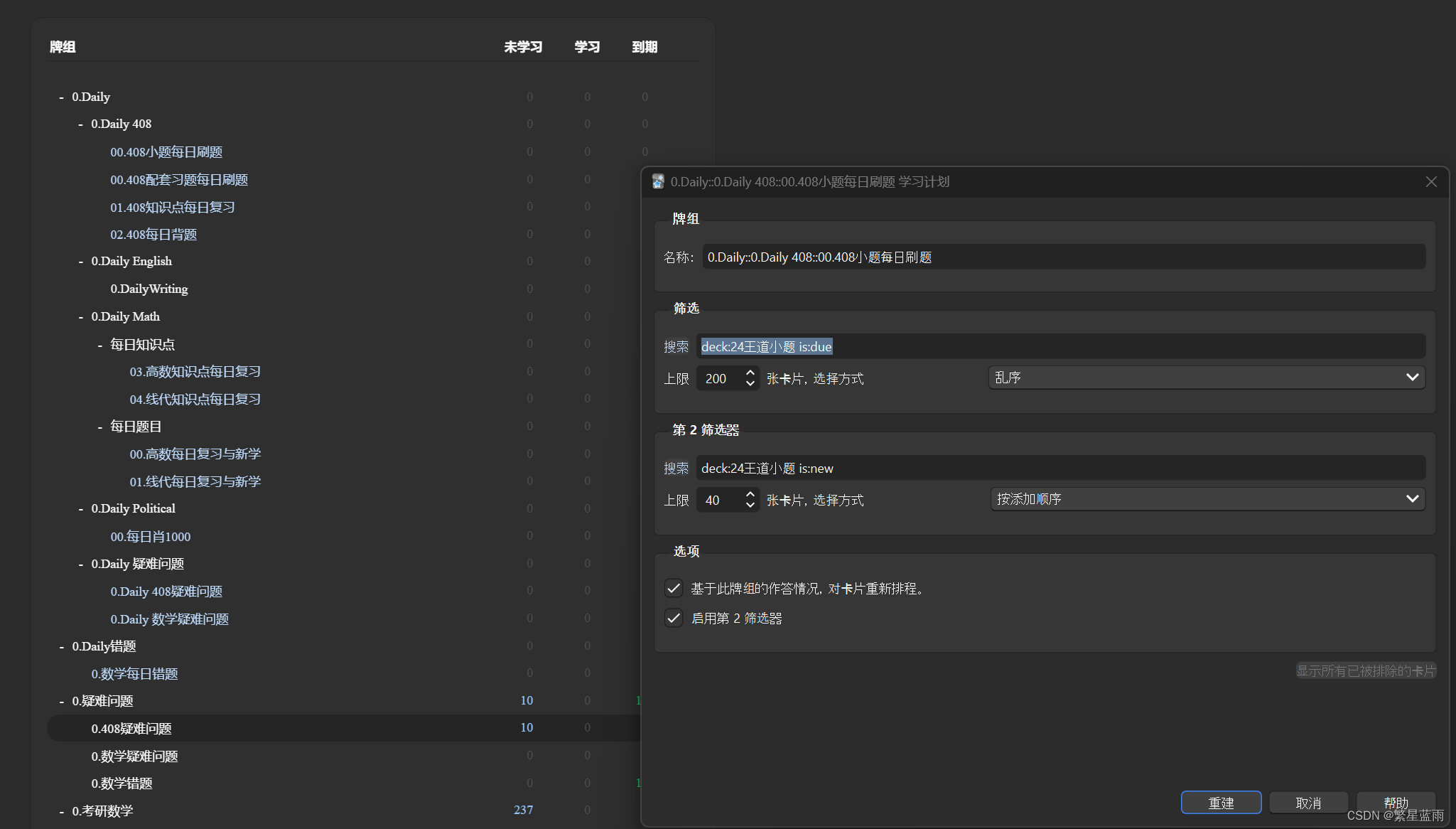This screenshot has height=829, width=1456.
Task: Decrease the second filter card limit
Action: (x=750, y=506)
